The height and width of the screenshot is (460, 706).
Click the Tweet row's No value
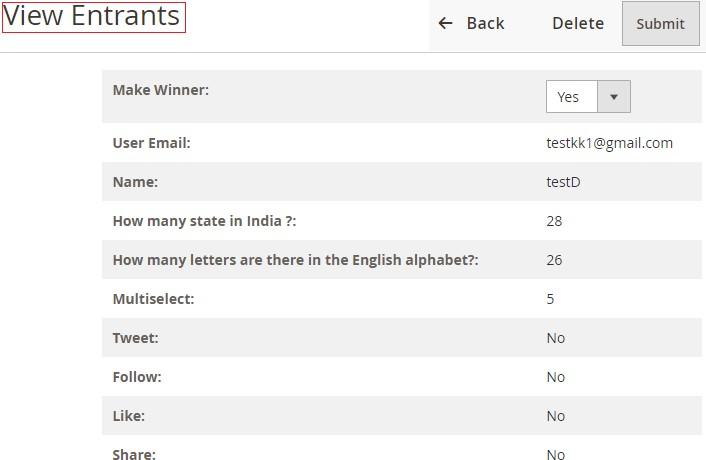[556, 338]
